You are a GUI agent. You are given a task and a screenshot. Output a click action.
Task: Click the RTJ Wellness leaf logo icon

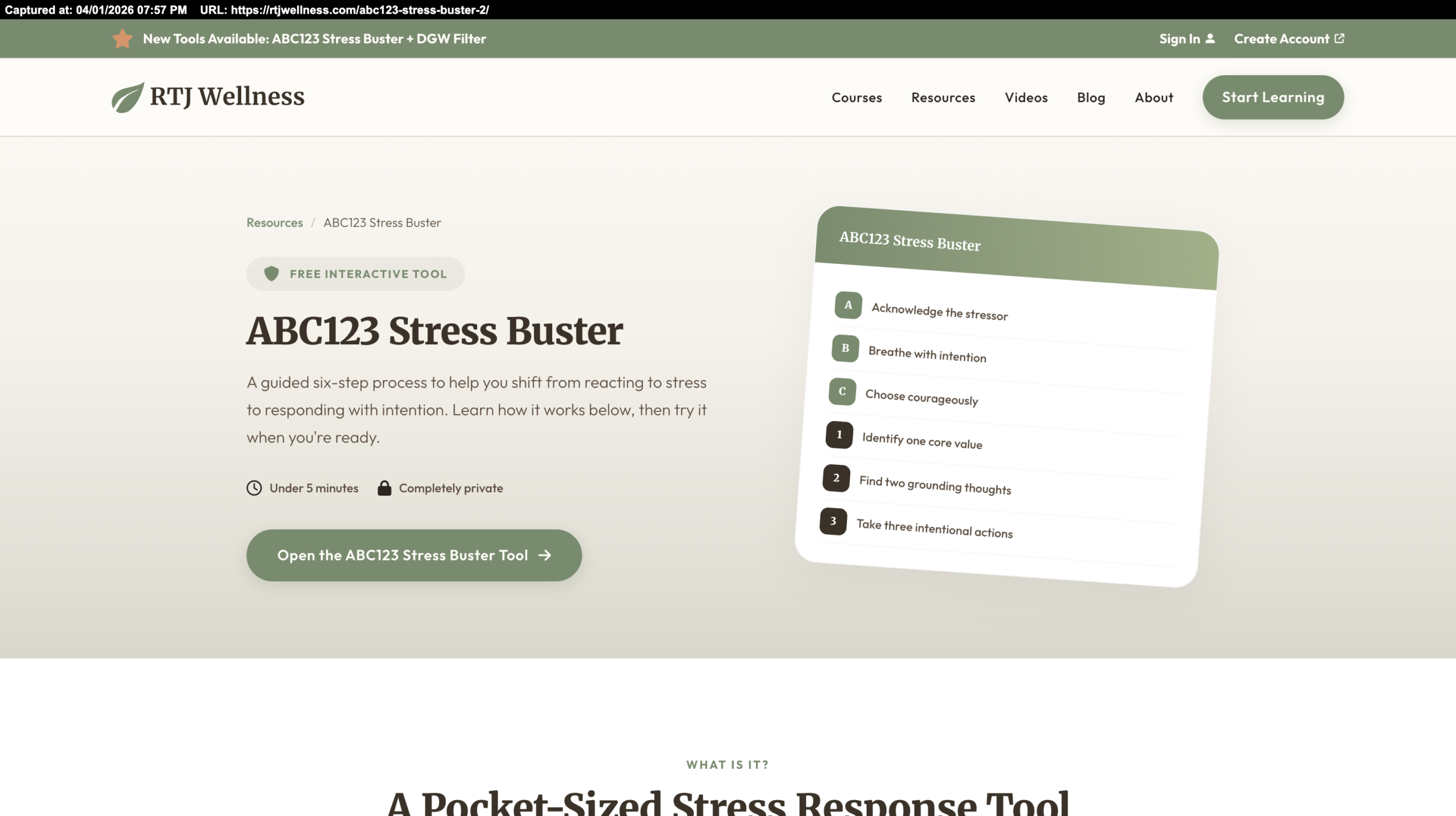pos(127,97)
